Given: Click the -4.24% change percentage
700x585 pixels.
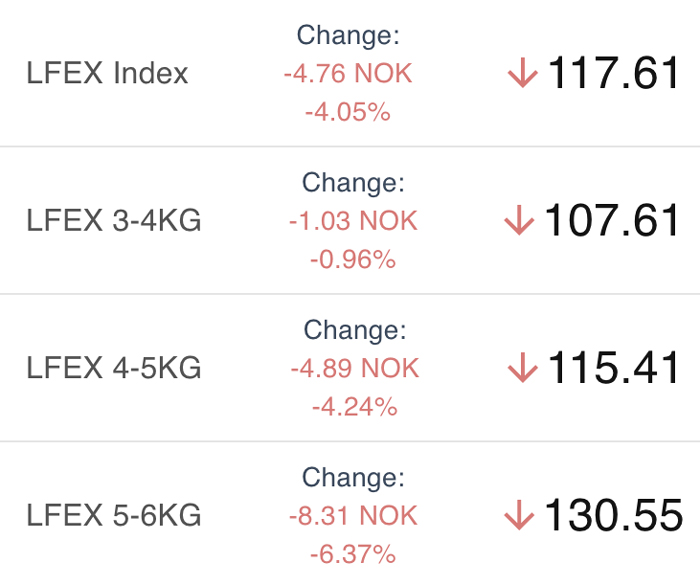Looking at the screenshot, I should (x=355, y=407).
